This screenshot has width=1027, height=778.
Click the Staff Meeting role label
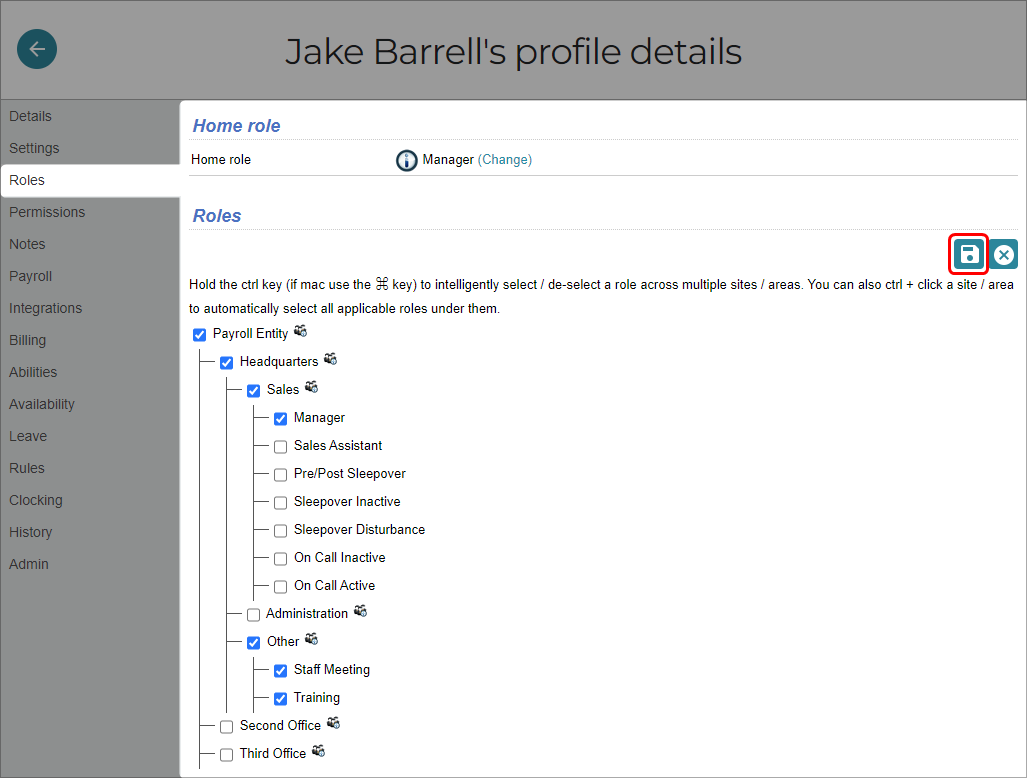[x=331, y=669]
